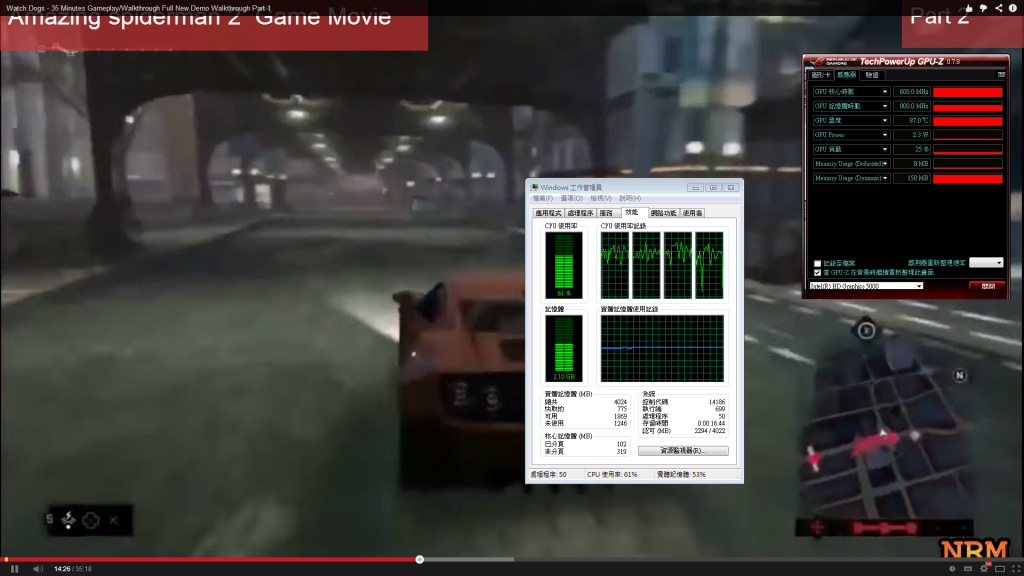Click the watch later clock icon
Viewport: 1024px width, 576px height.
[952, 569]
